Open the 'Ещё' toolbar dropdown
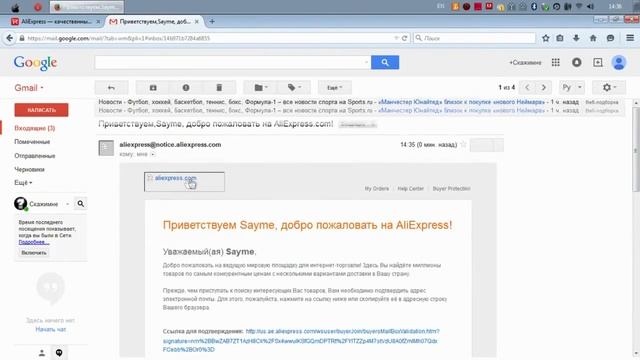Image resolution: width=640 pixels, height=360 pixels. (335, 88)
